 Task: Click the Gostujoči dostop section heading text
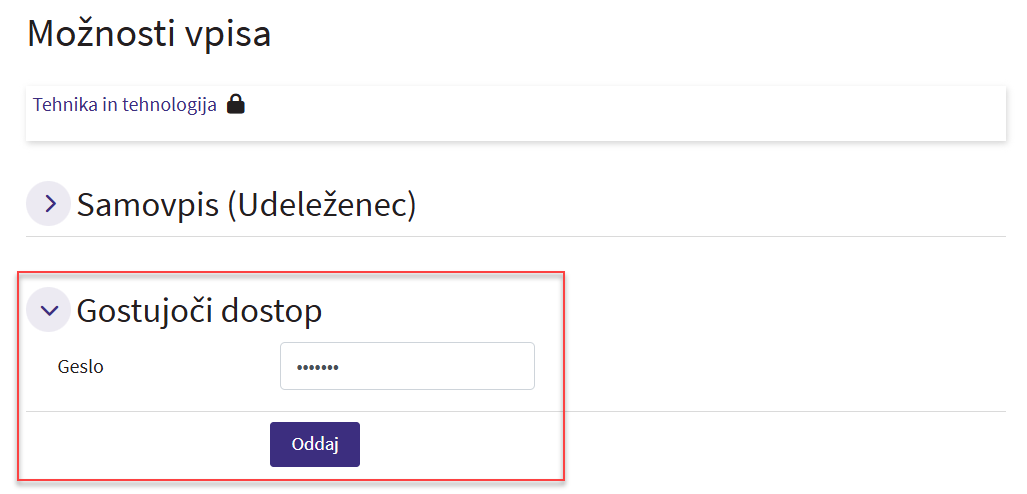pos(199,310)
